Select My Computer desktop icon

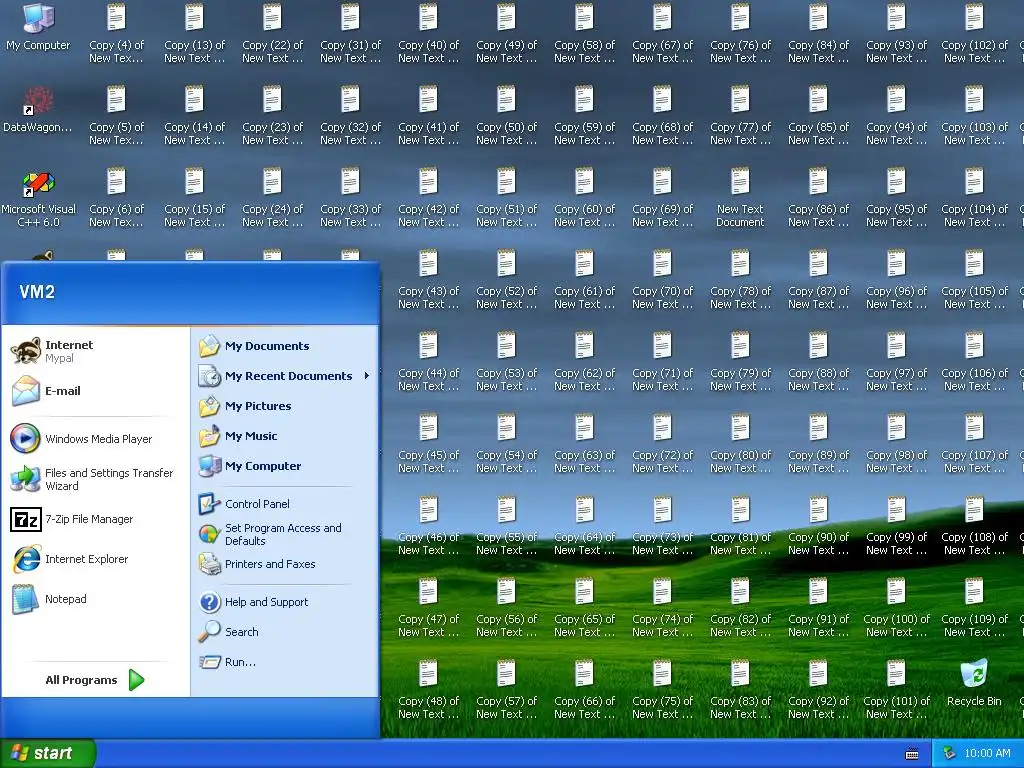38,27
